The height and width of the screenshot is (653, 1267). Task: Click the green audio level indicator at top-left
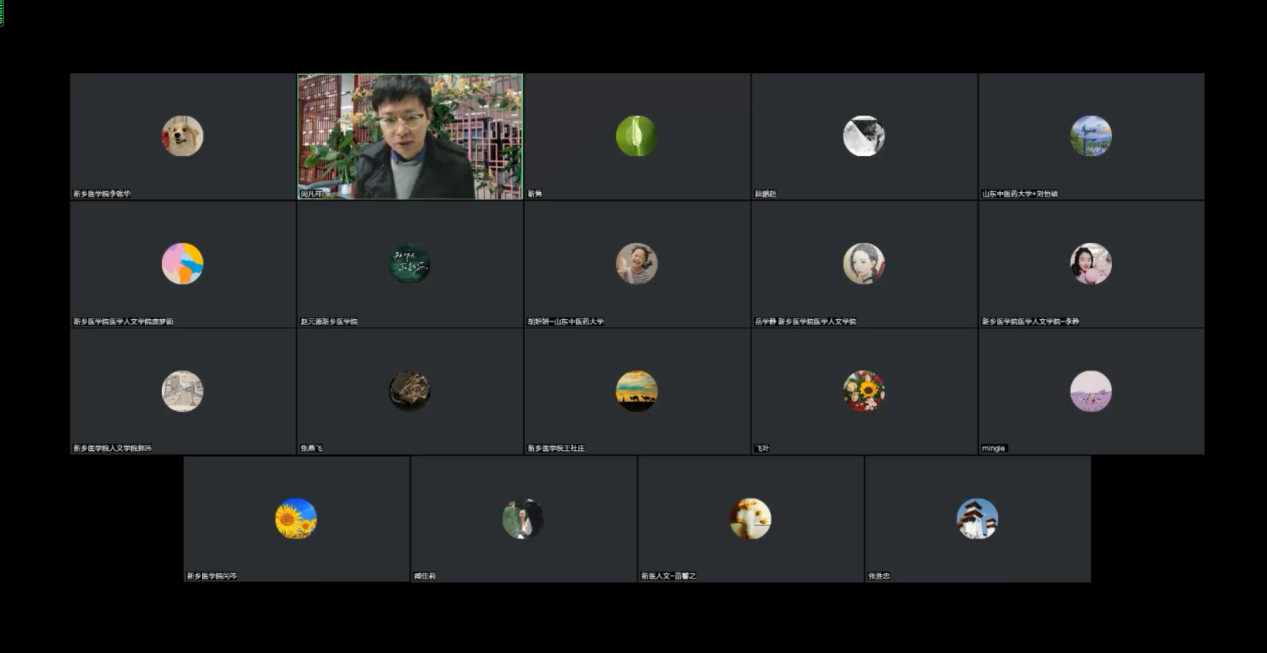click(x=2, y=13)
